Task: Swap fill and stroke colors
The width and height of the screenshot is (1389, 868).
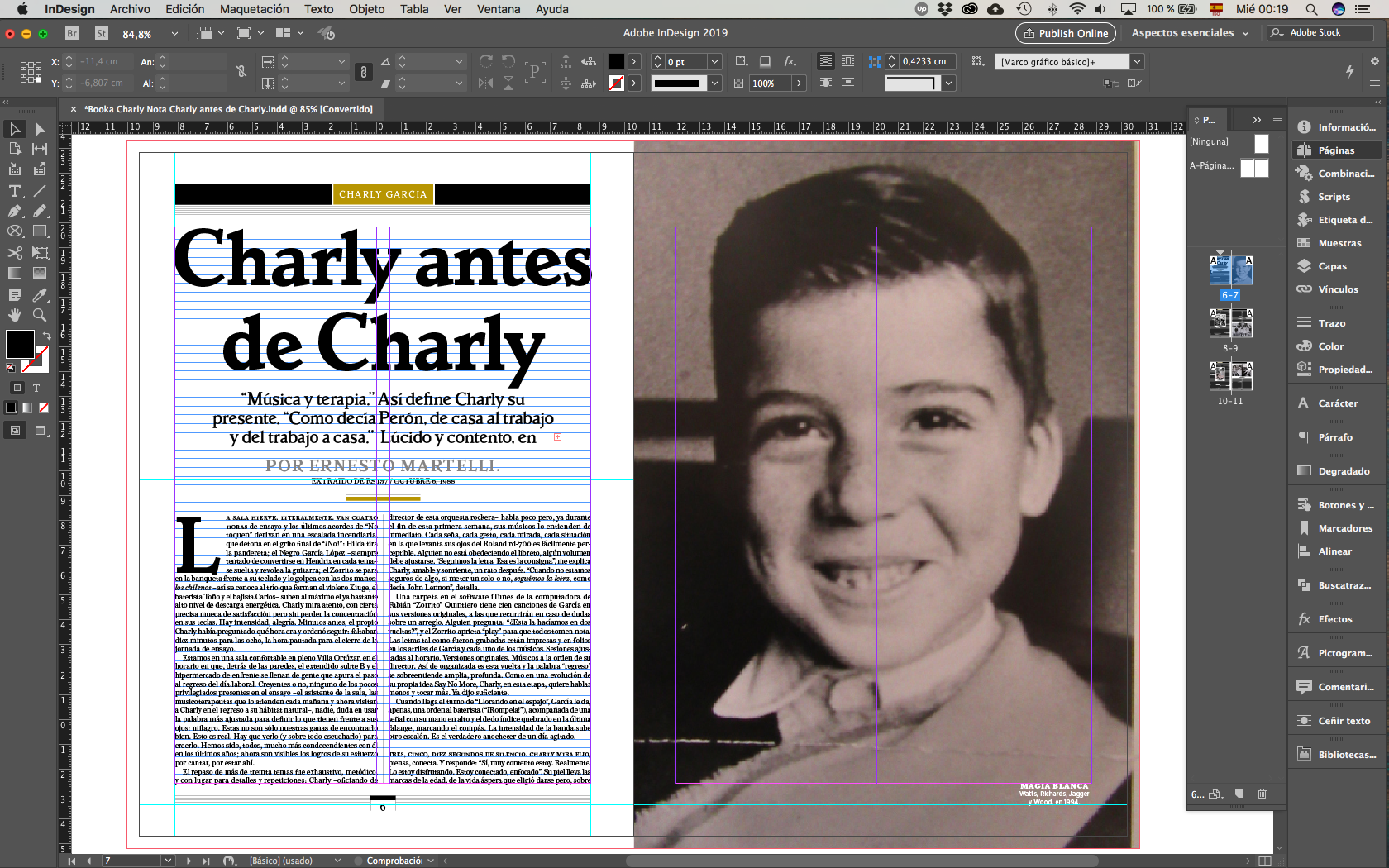Action: pyautogui.click(x=47, y=335)
